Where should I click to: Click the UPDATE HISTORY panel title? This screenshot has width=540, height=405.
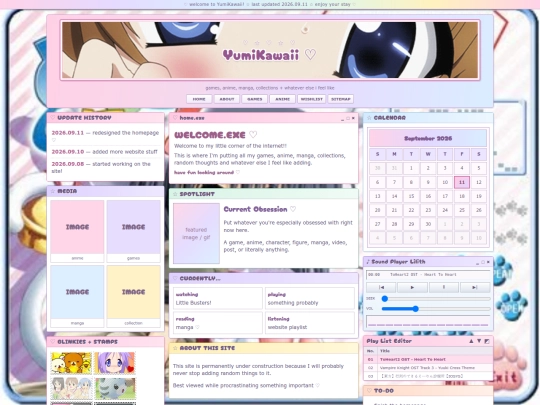pos(84,118)
